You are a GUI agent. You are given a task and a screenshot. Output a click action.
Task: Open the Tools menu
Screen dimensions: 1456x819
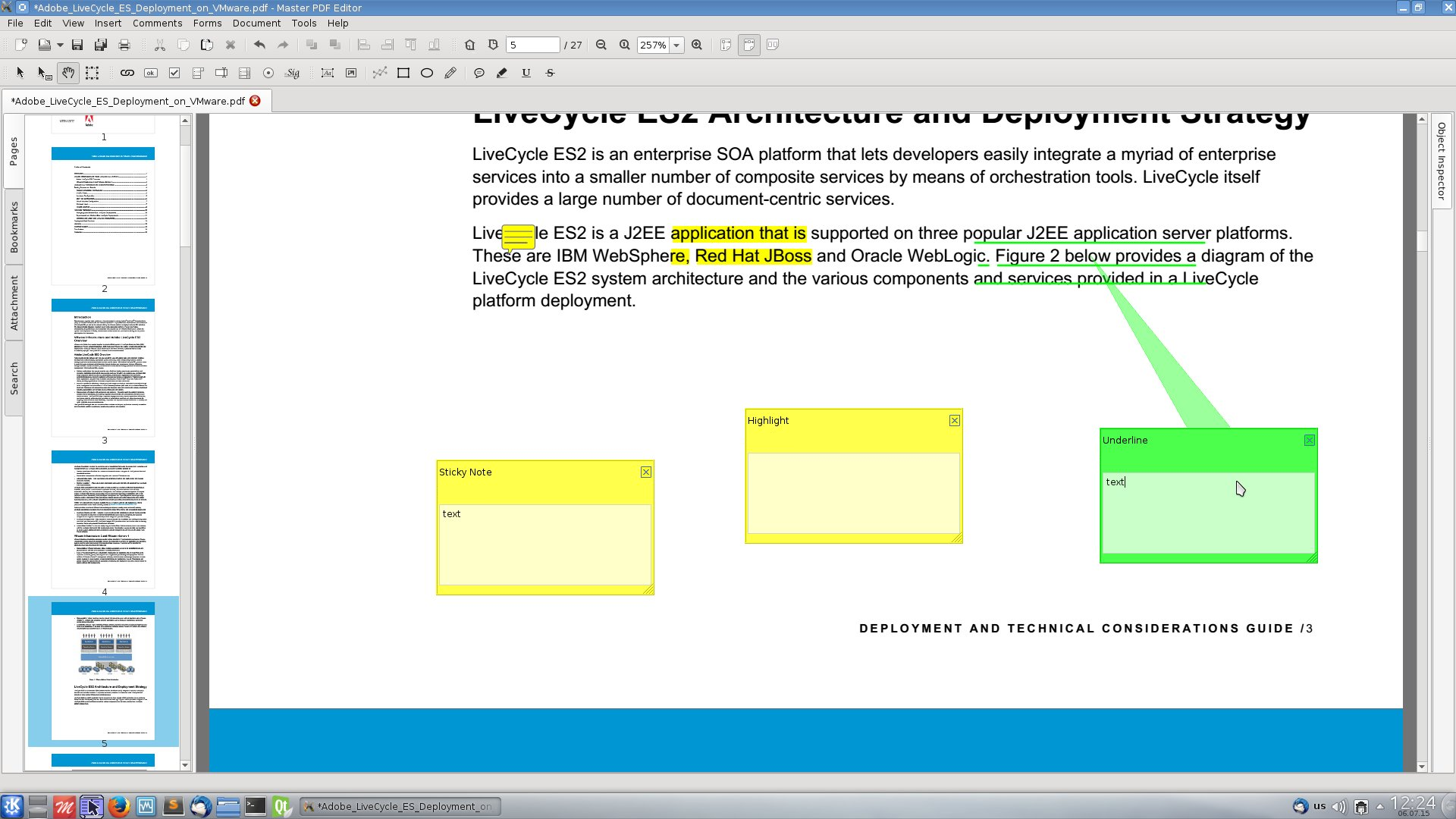(x=303, y=23)
